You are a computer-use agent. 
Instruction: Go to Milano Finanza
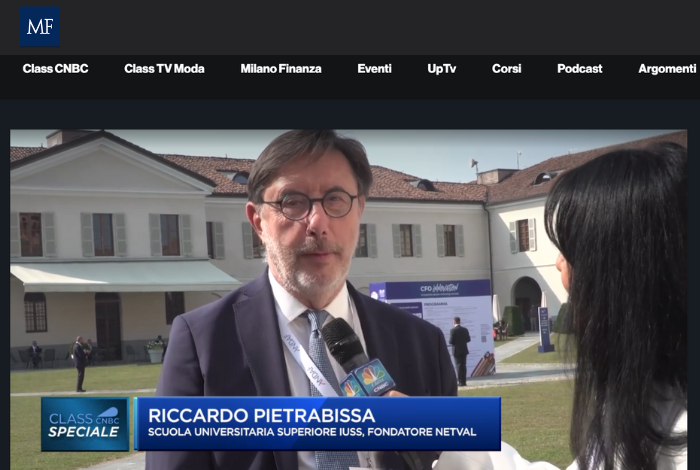[281, 69]
